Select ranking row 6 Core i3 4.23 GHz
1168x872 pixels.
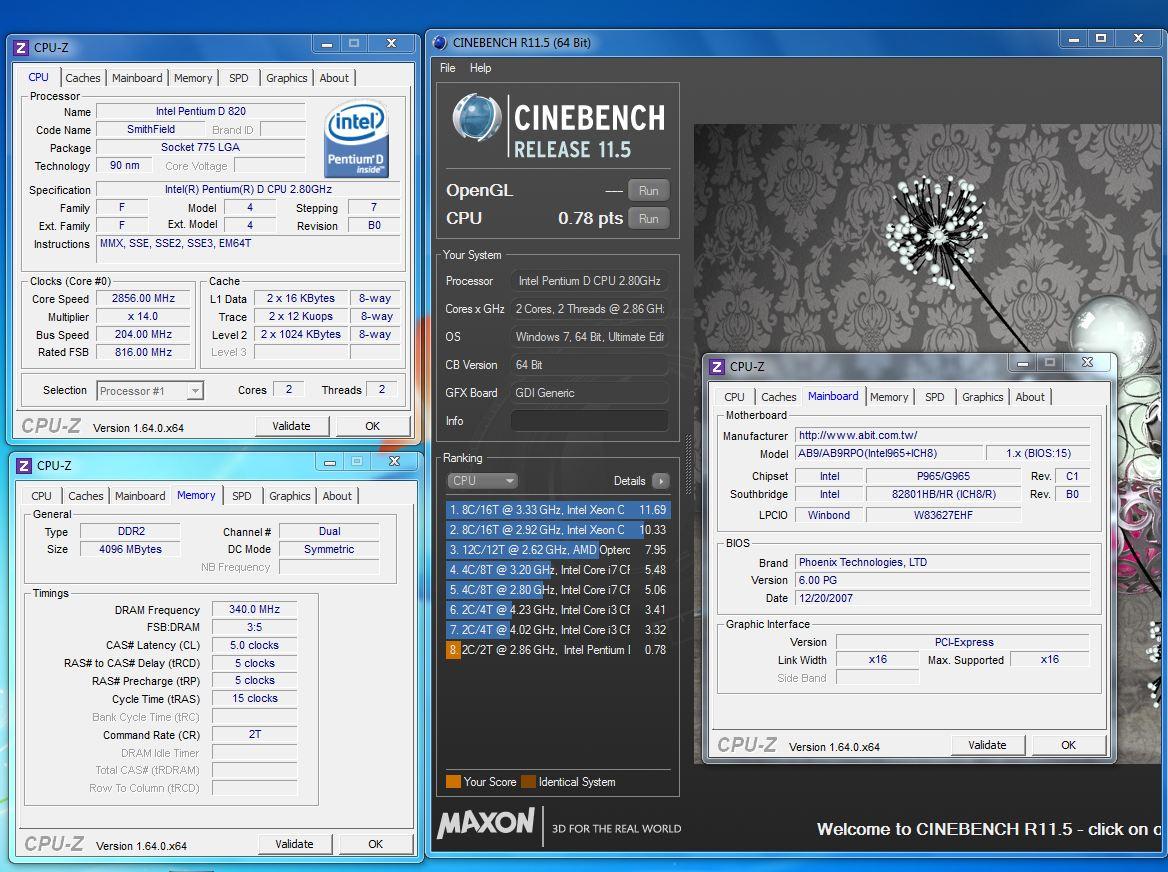[558, 610]
